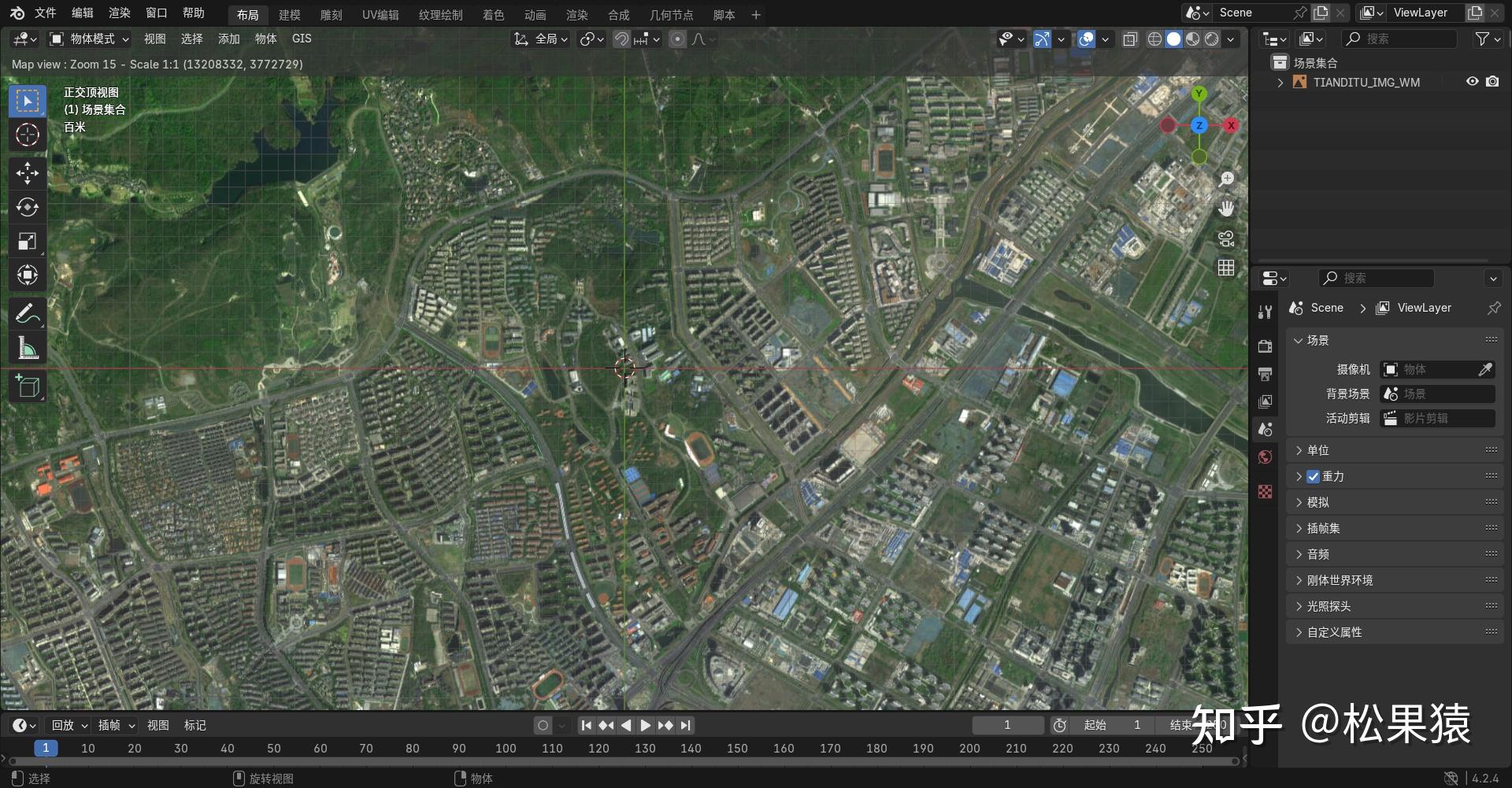
Task: Switch viewport to rendered shading mode
Action: pos(1210,39)
